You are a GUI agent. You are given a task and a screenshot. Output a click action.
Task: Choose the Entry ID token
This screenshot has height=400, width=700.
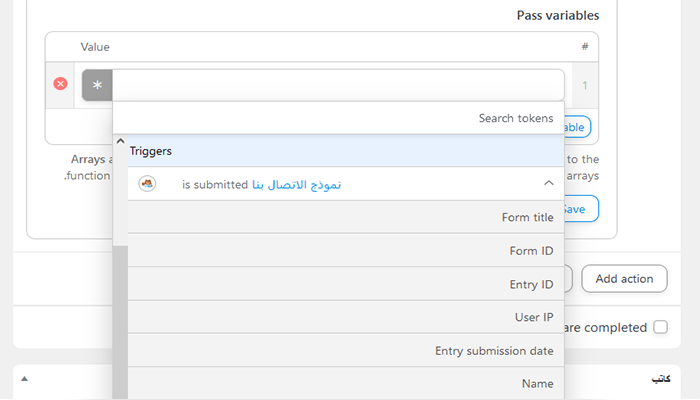point(345,284)
